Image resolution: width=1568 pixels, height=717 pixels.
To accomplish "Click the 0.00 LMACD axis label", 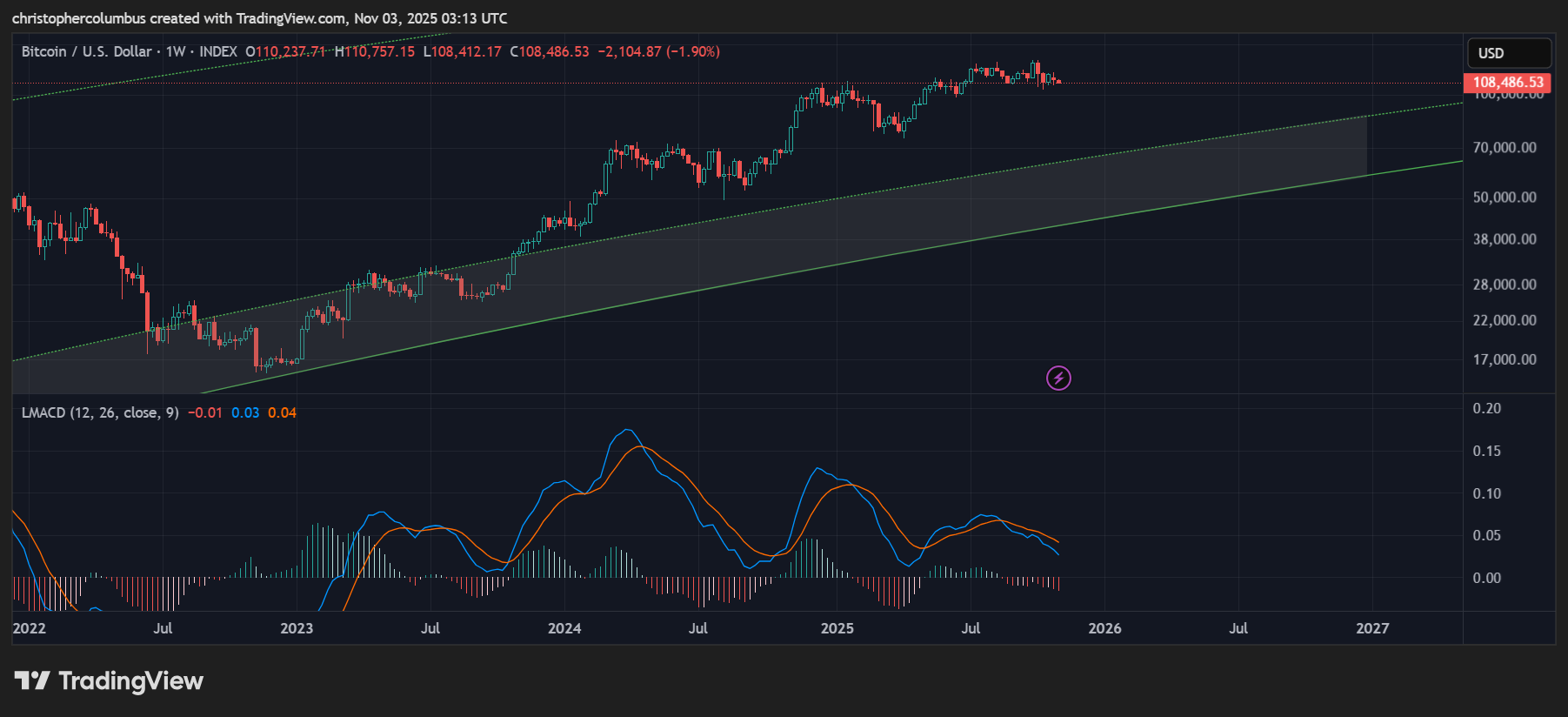I will click(x=1487, y=578).
